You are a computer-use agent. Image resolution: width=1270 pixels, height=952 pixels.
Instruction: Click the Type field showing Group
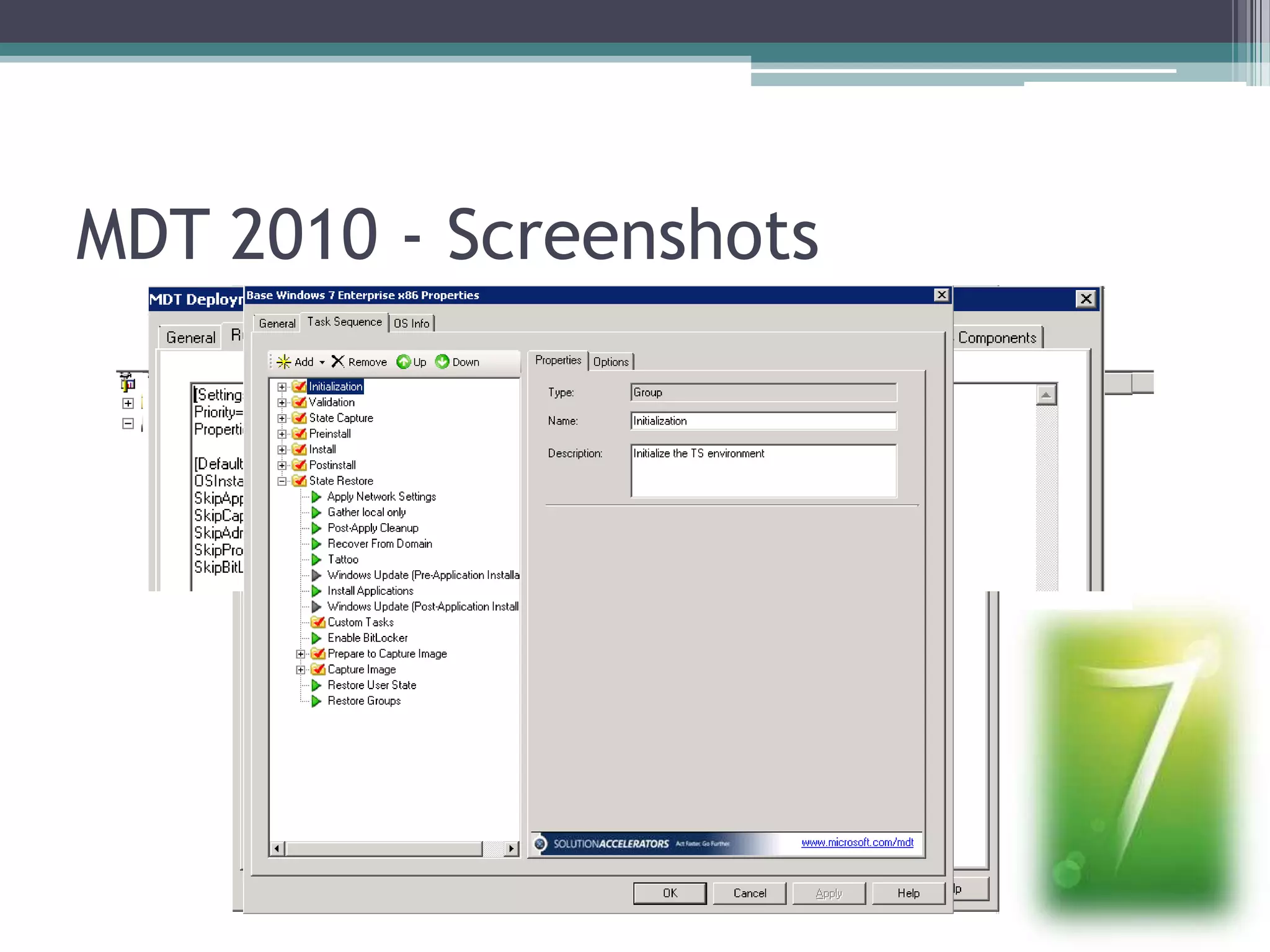point(764,392)
